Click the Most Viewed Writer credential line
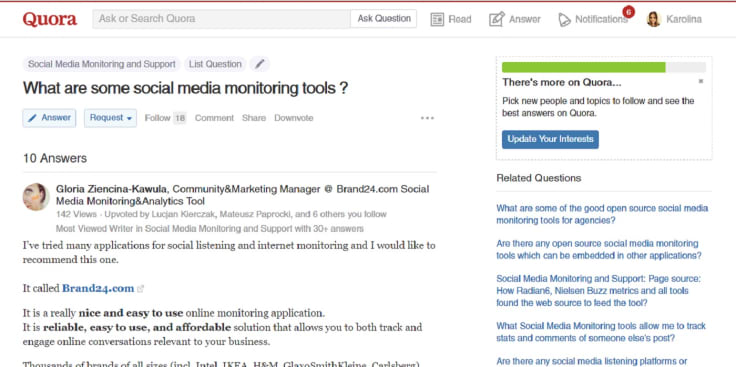This screenshot has width=736, height=367. coord(210,229)
